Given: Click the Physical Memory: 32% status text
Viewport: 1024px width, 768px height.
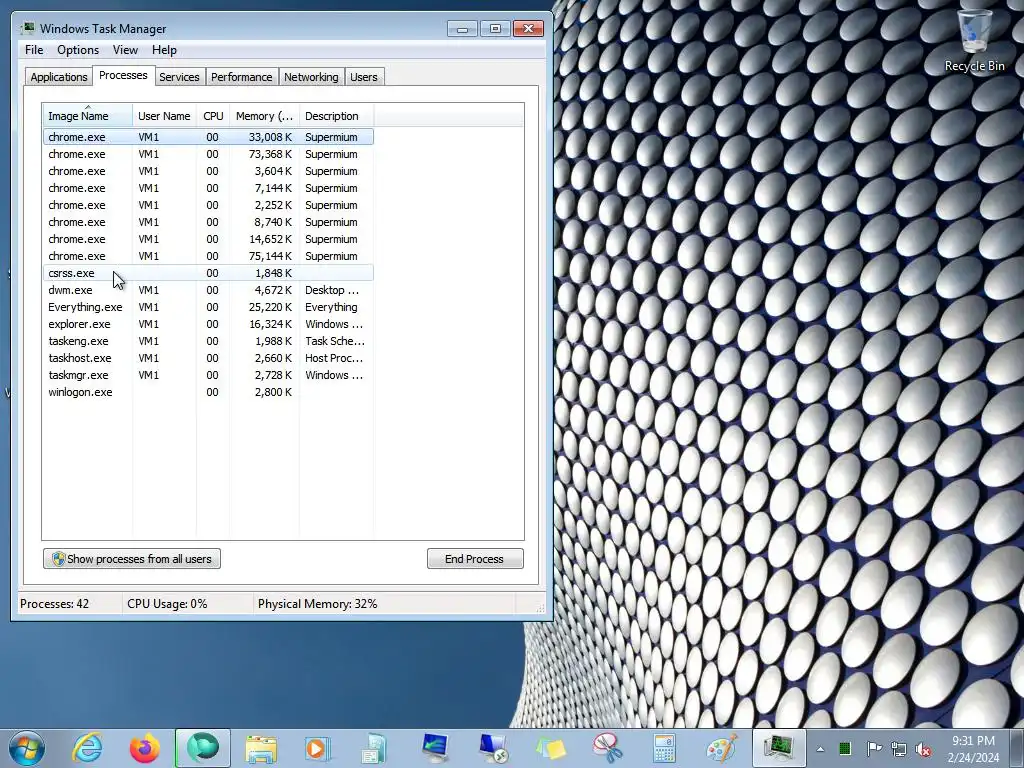Looking at the screenshot, I should (x=317, y=604).
